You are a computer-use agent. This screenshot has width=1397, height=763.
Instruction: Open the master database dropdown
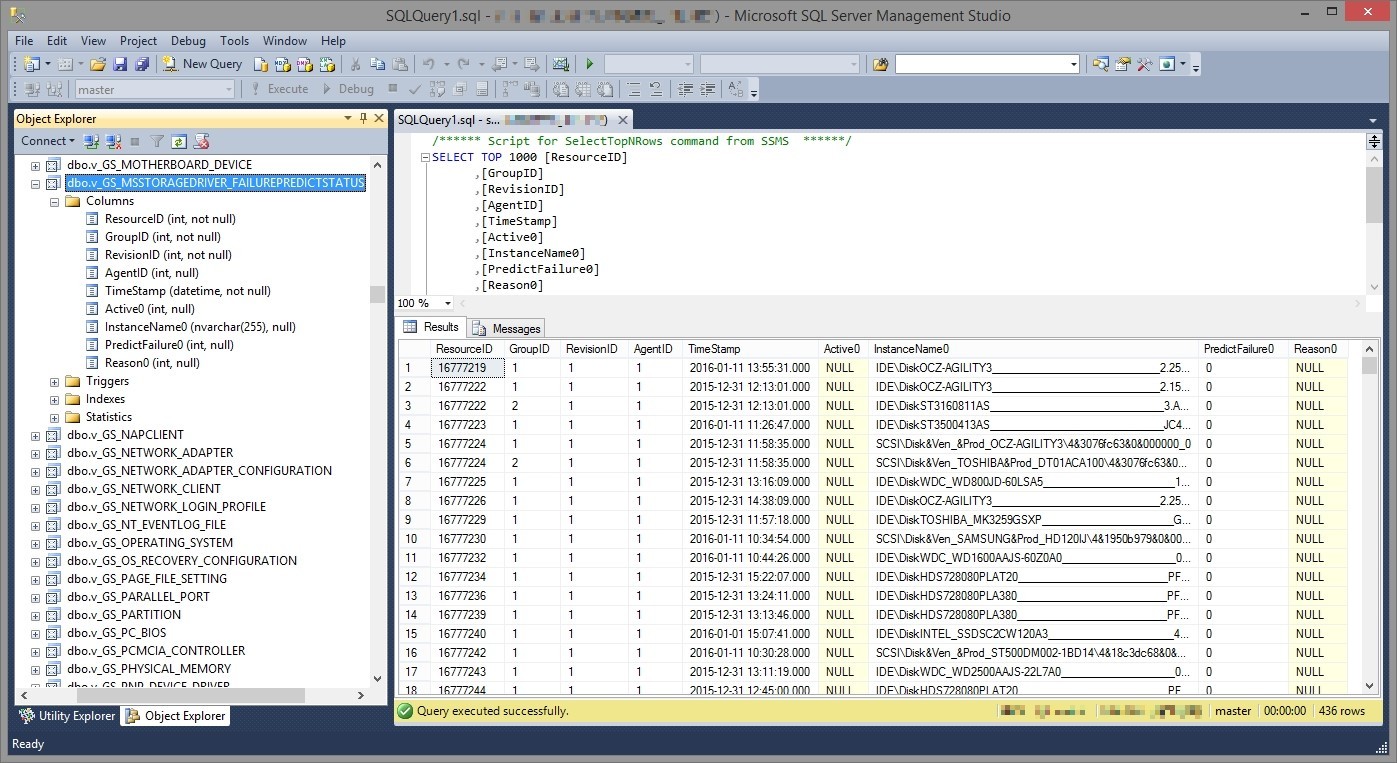(x=228, y=89)
